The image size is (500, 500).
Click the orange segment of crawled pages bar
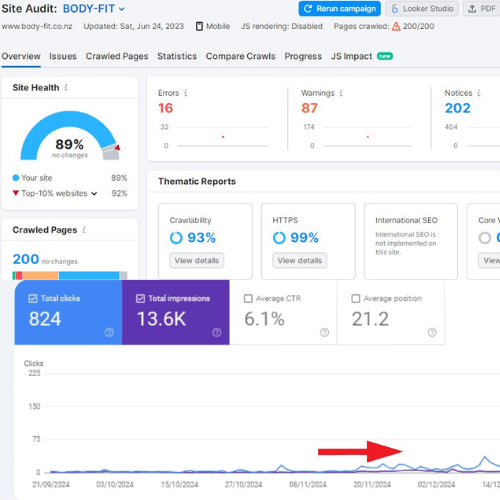[x=40, y=276]
